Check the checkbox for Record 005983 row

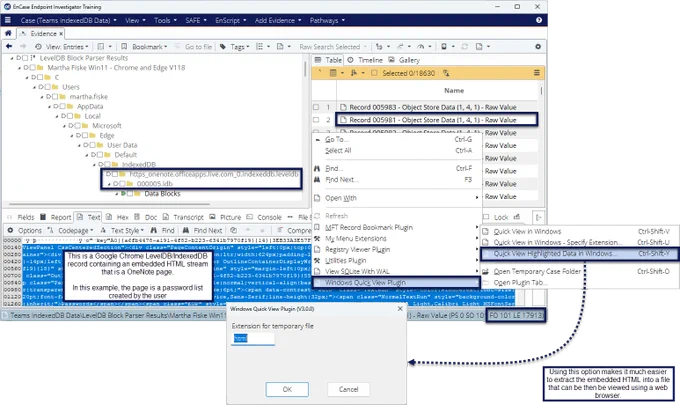316,107
